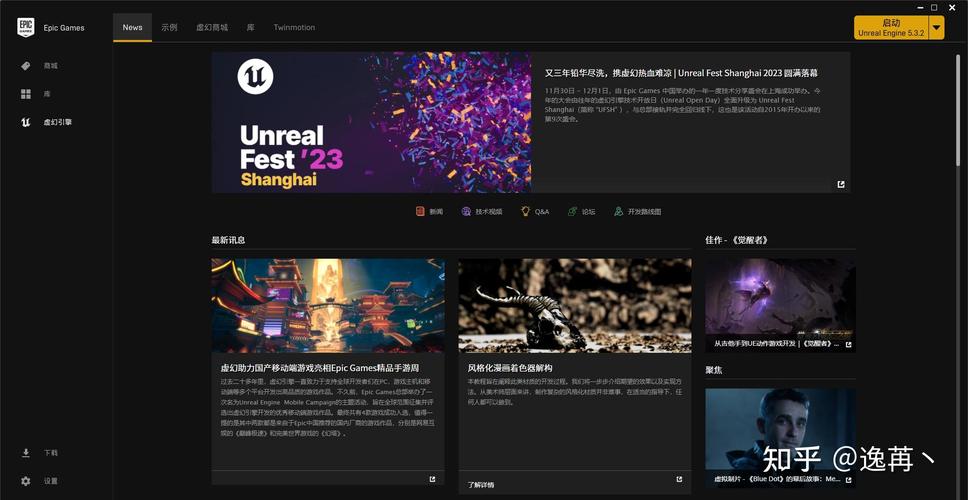Open the 虚幻助力国产移动端游戏 article title

(320, 368)
